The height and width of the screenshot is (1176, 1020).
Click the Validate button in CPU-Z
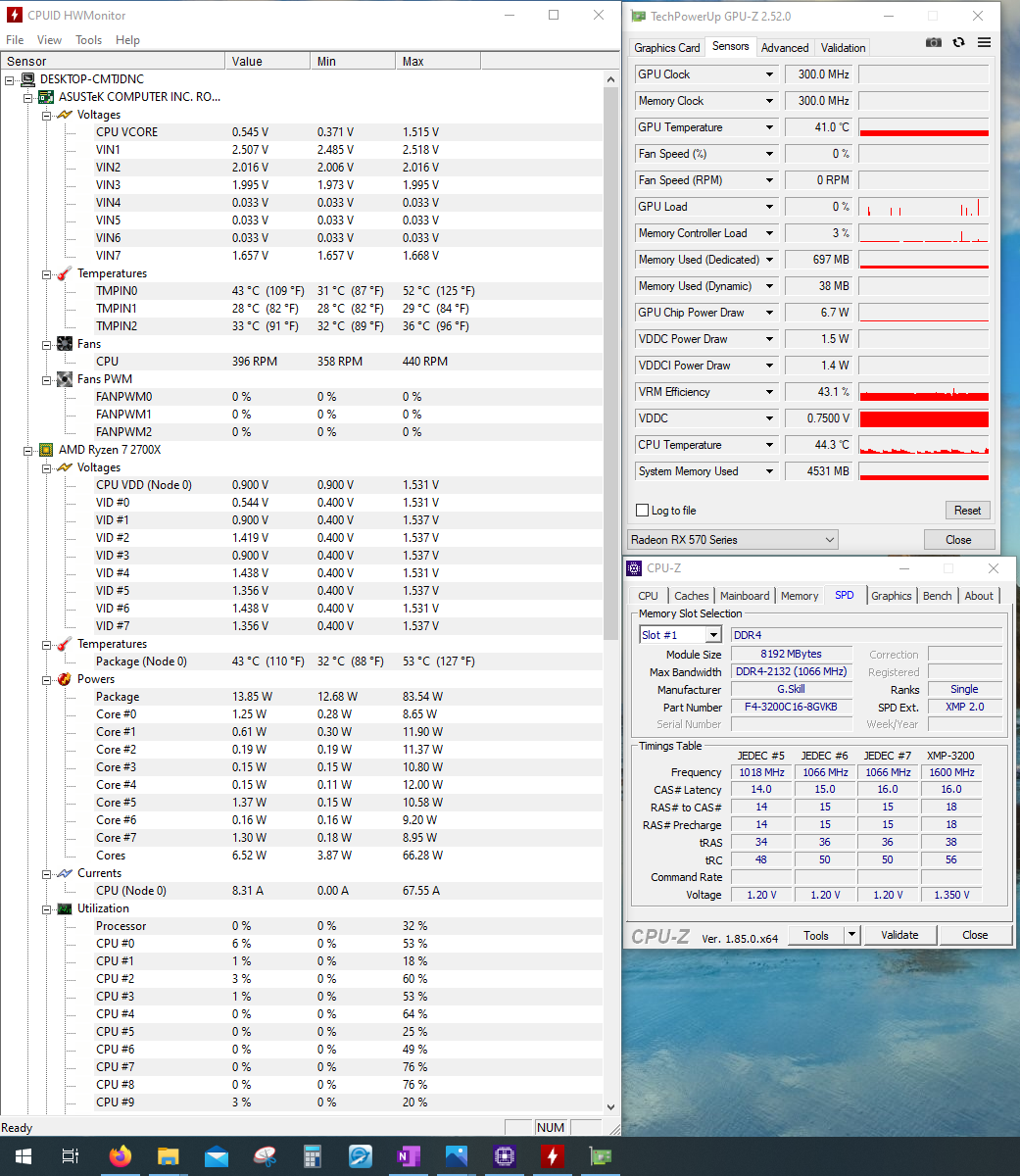tap(899, 935)
